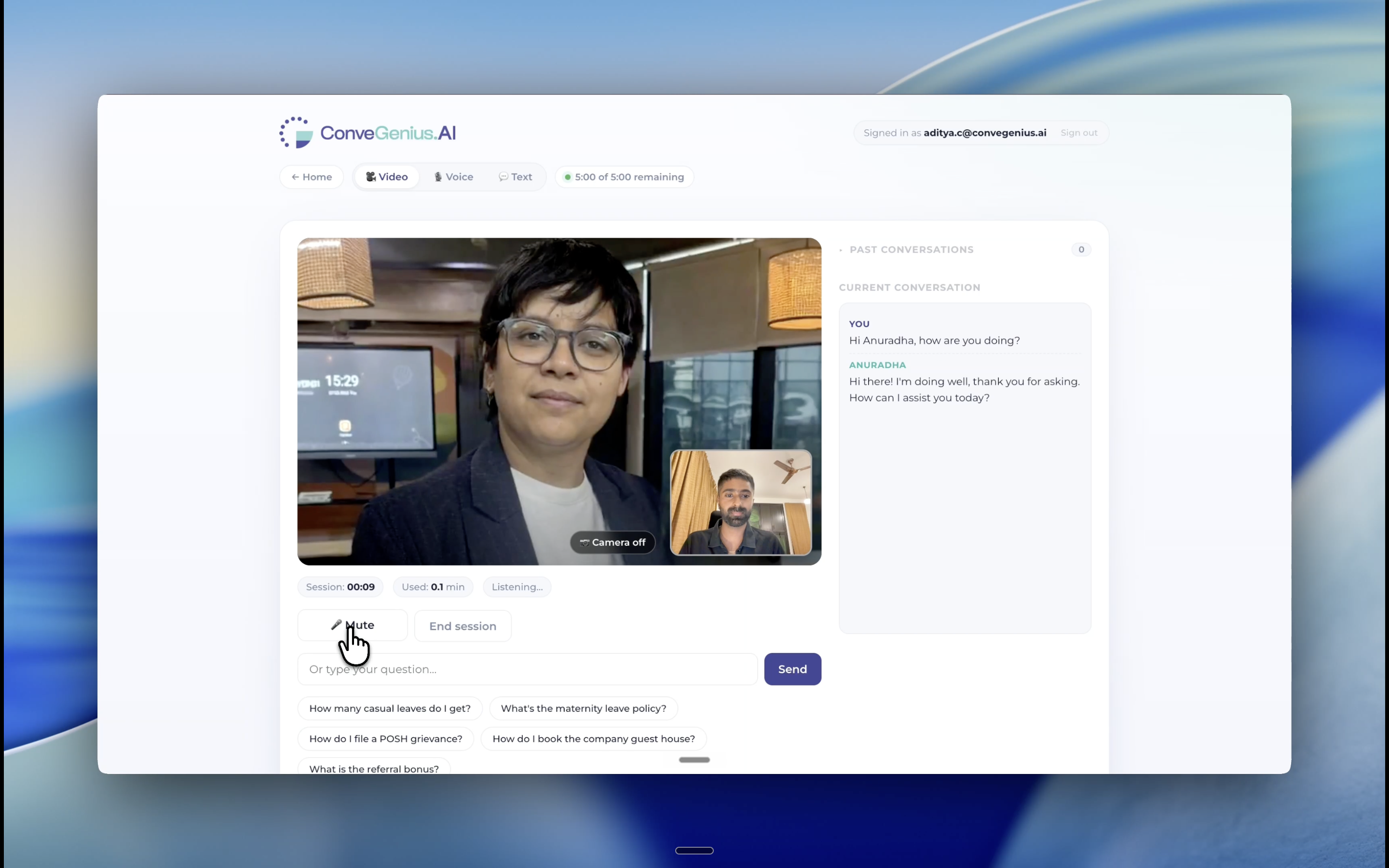This screenshot has height=868, width=1389.
Task: Toggle the Mute microphone button
Action: (x=353, y=625)
